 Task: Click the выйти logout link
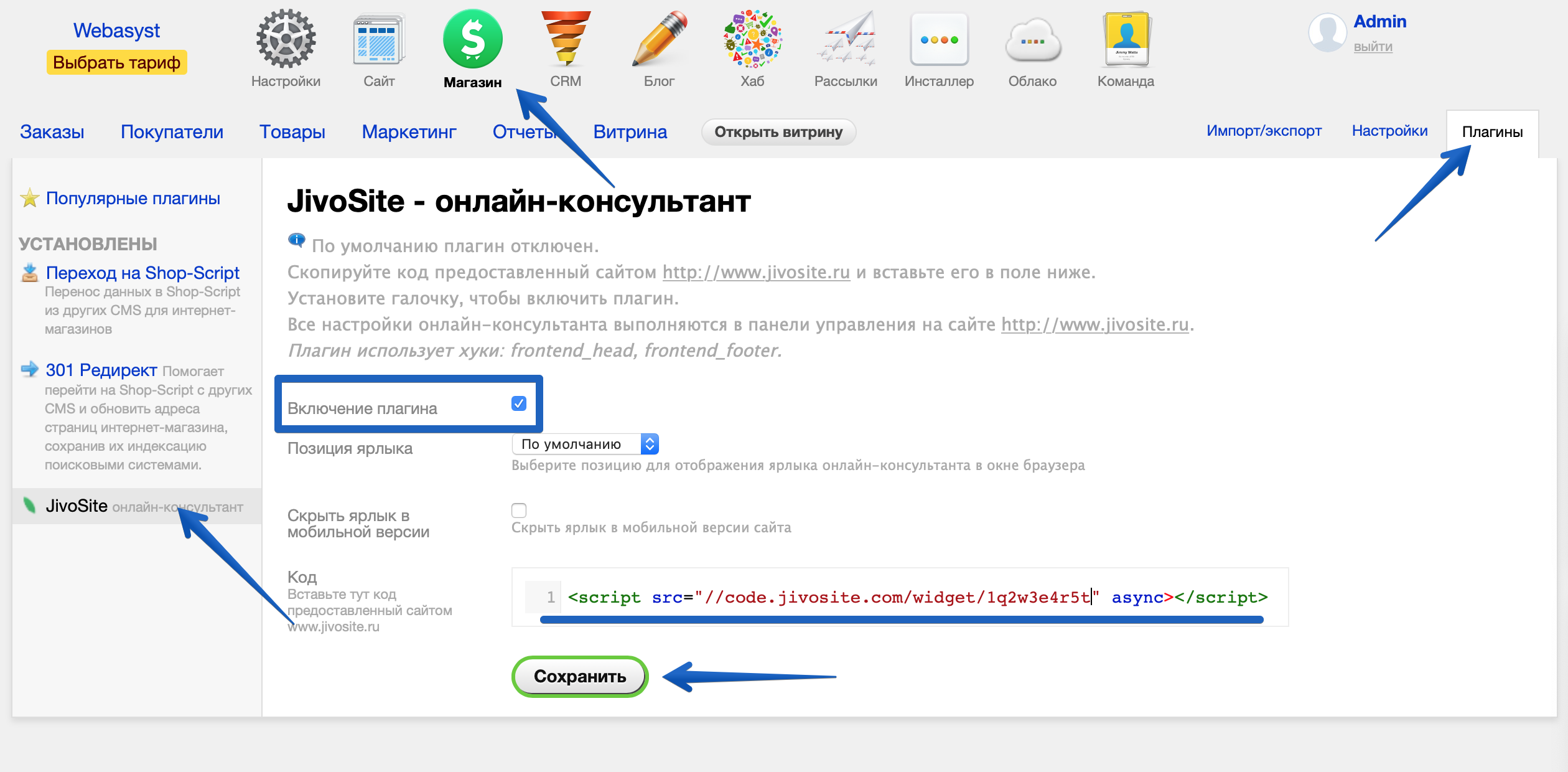(1373, 47)
